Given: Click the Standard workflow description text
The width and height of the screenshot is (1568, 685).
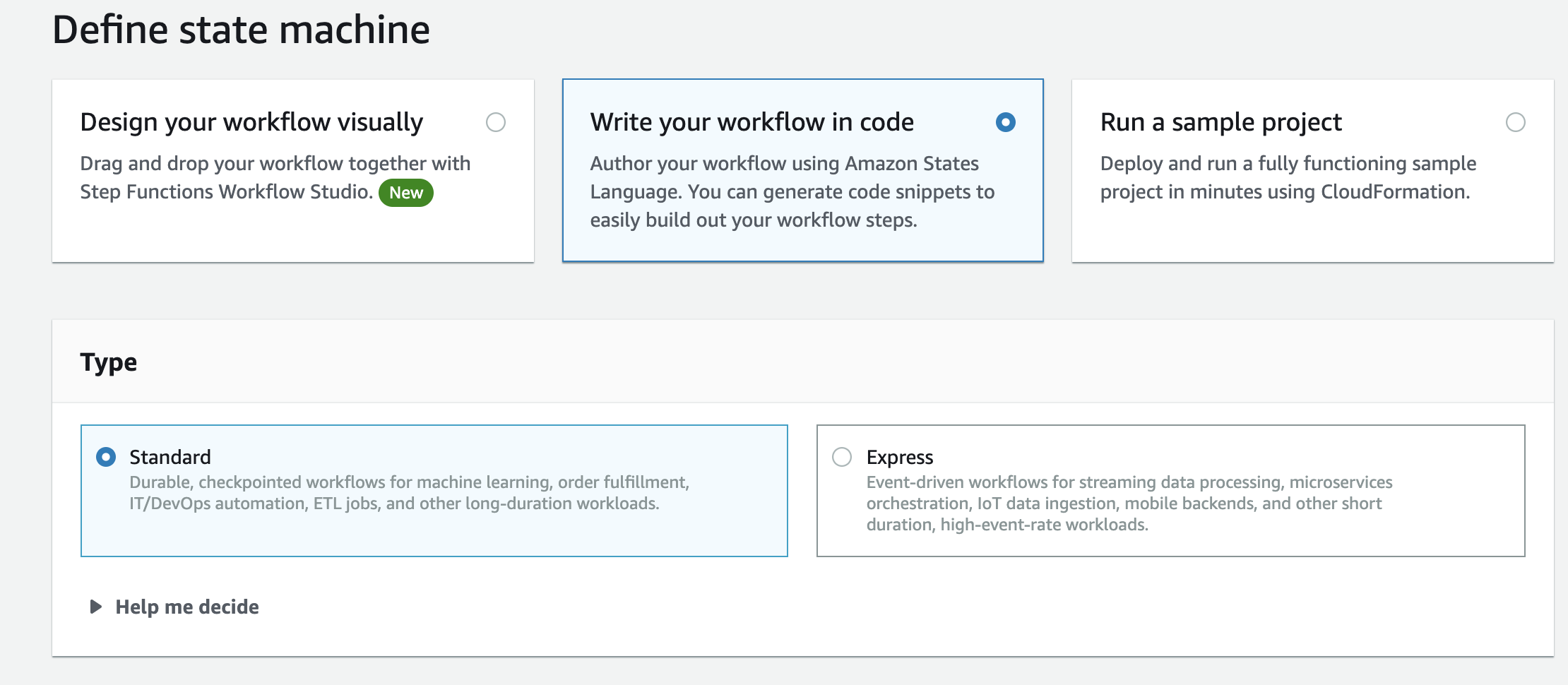Looking at the screenshot, I should pos(408,493).
